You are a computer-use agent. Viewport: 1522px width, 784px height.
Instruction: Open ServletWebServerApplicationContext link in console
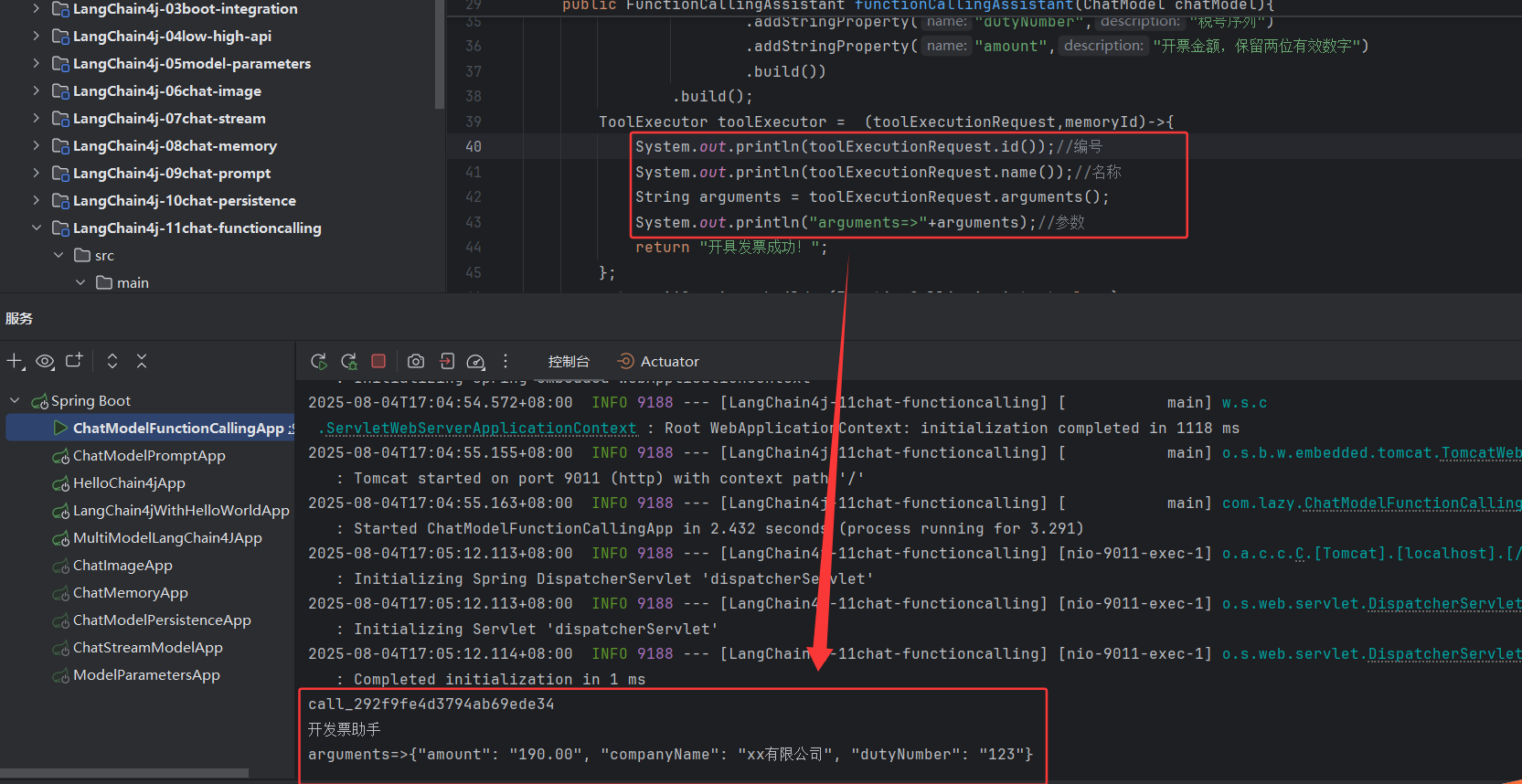coord(480,429)
